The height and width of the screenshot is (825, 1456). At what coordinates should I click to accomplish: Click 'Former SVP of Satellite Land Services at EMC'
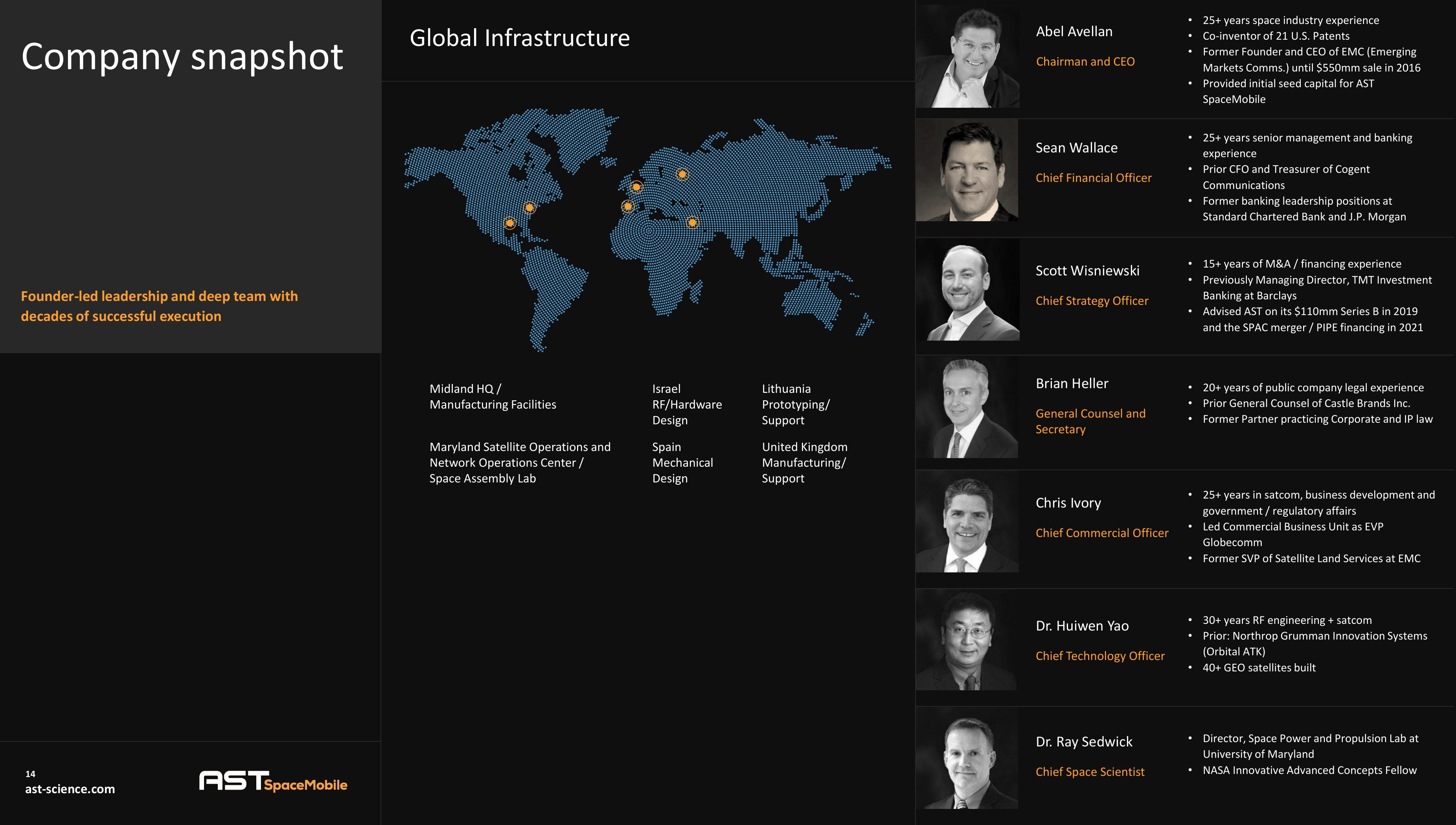[1311, 559]
